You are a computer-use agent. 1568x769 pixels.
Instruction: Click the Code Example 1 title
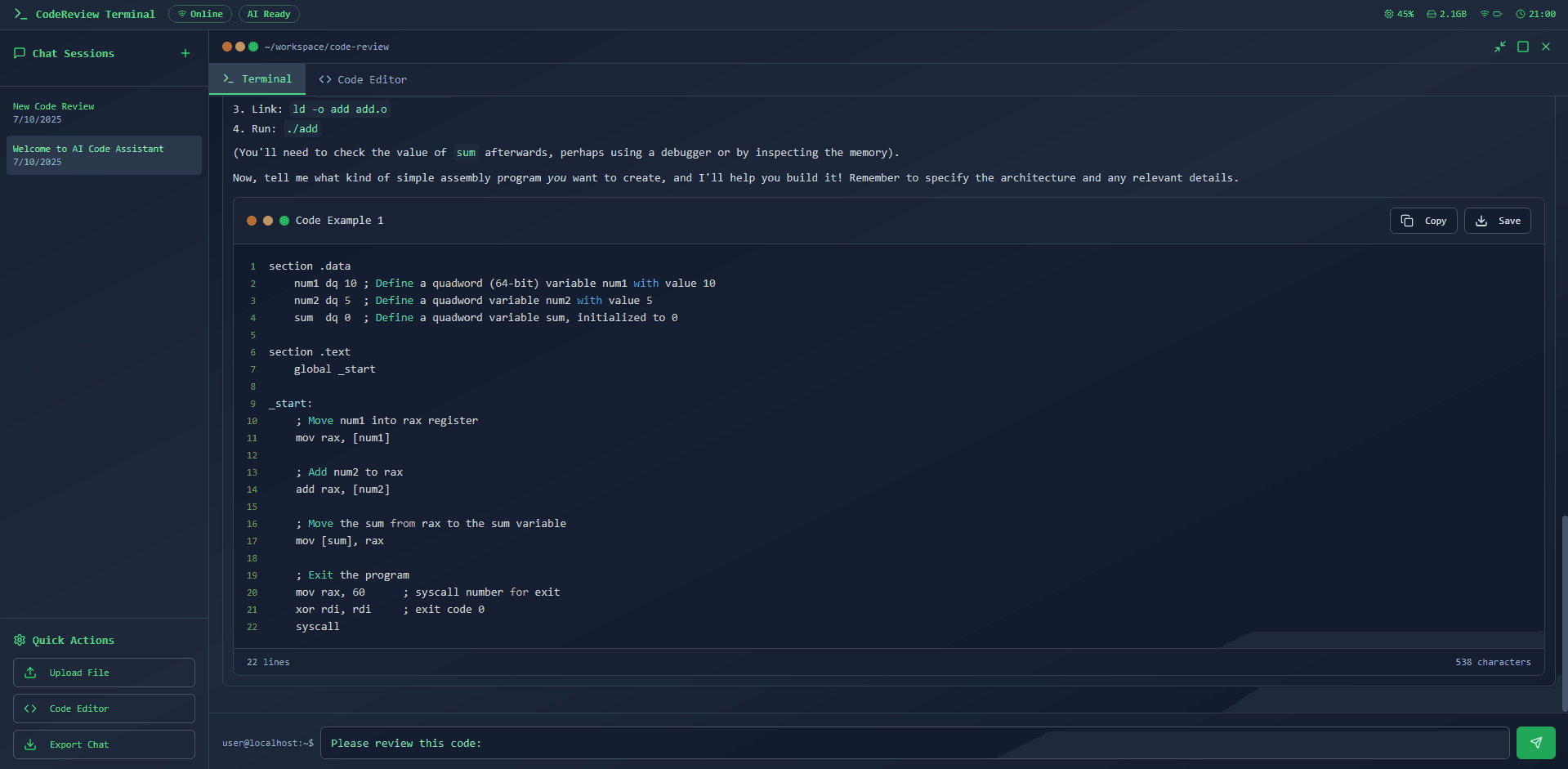339,221
